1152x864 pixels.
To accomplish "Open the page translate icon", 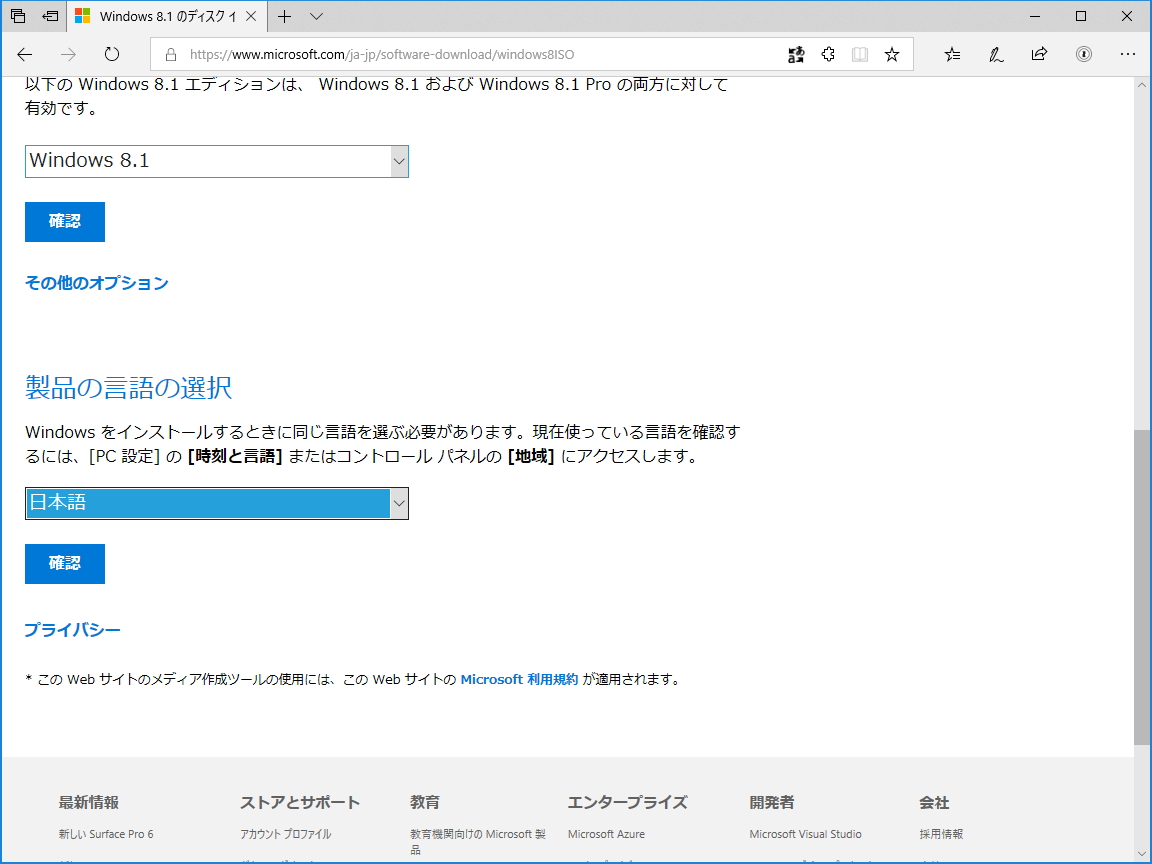I will pos(797,54).
